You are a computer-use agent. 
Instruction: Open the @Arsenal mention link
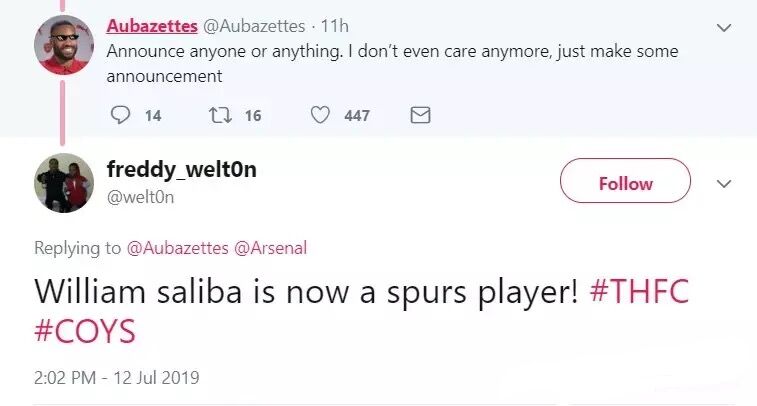click(x=270, y=247)
